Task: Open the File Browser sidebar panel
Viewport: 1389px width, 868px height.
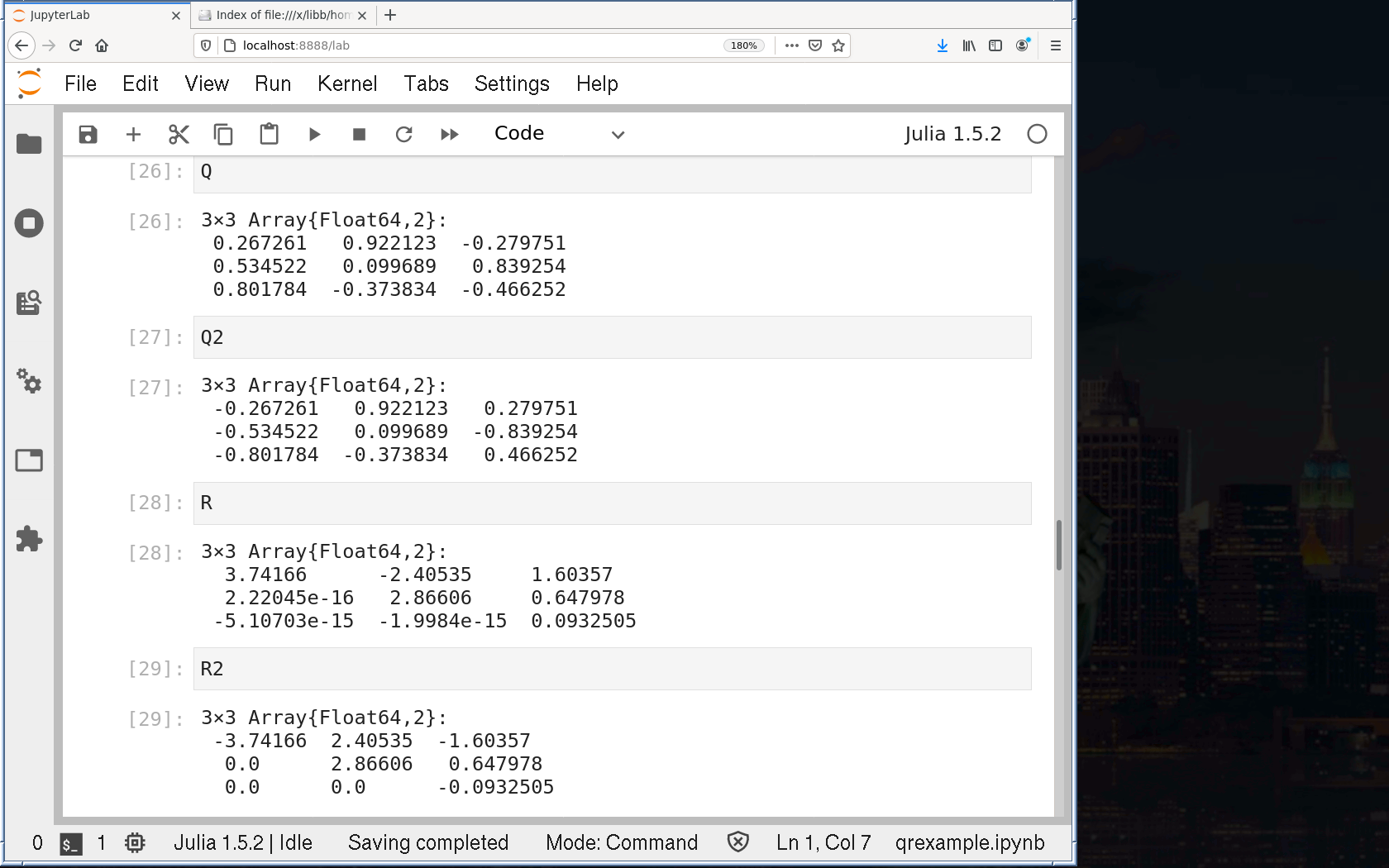Action: pos(29,144)
